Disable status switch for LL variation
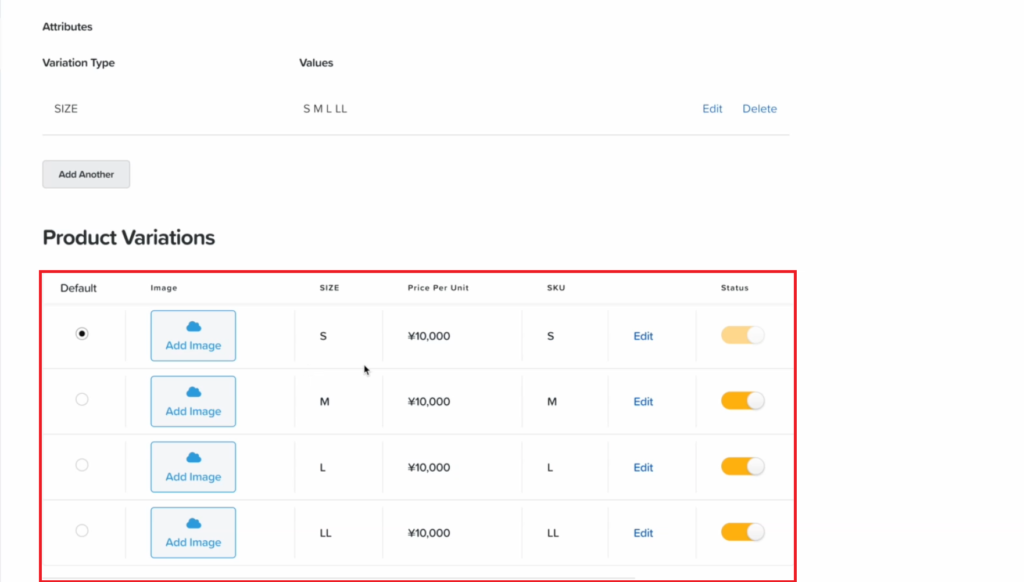Viewport: 1024px width, 582px height. (x=743, y=532)
